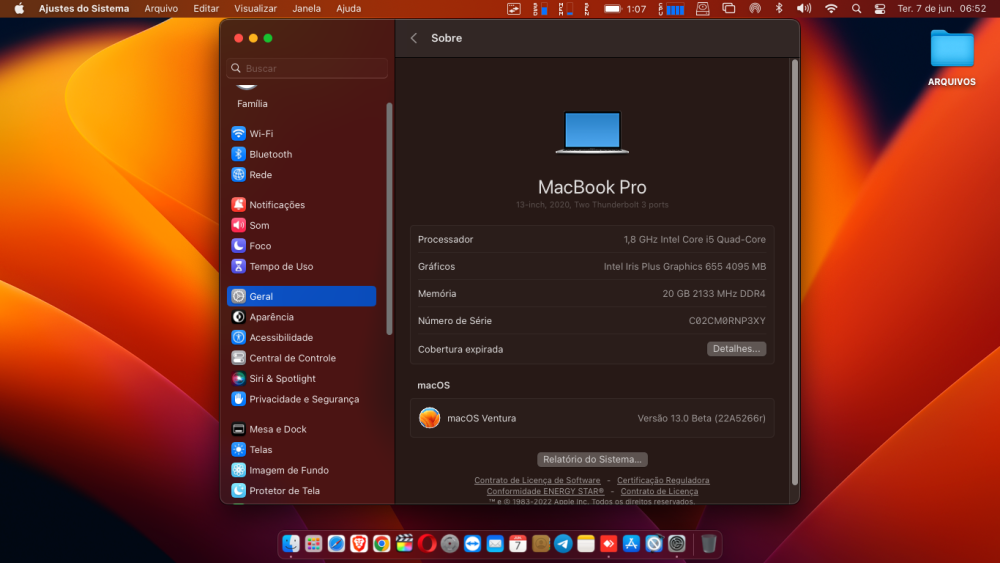Open Spotlight search in menu bar
Viewport: 1000px width, 563px height.
856,8
